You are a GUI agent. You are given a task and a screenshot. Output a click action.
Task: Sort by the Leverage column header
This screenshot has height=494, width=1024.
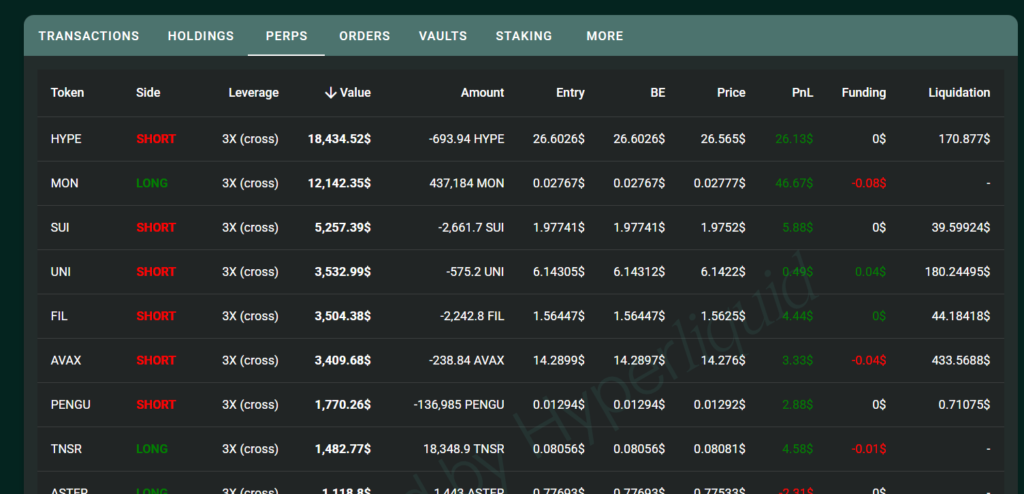click(x=253, y=93)
